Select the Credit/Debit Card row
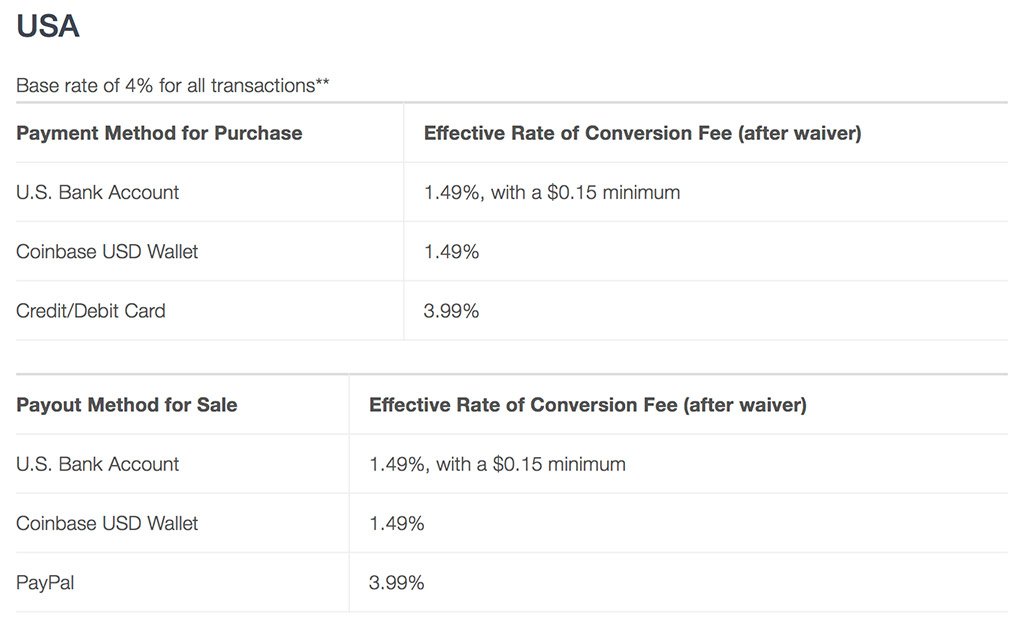This screenshot has width=1024, height=626. [90, 311]
